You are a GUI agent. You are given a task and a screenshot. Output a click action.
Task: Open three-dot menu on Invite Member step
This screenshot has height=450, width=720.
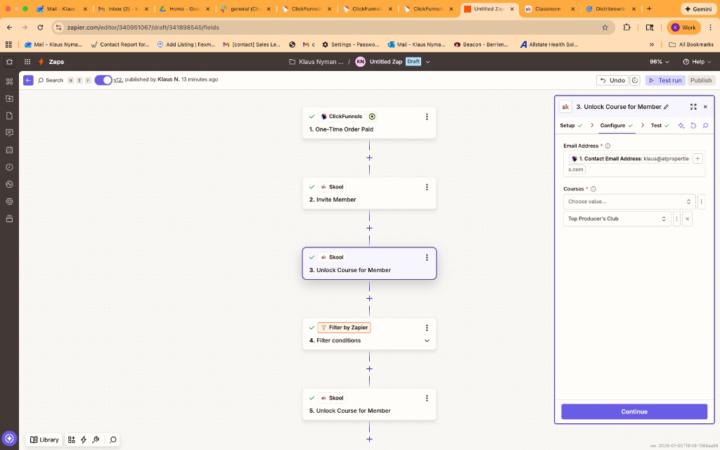(427, 186)
